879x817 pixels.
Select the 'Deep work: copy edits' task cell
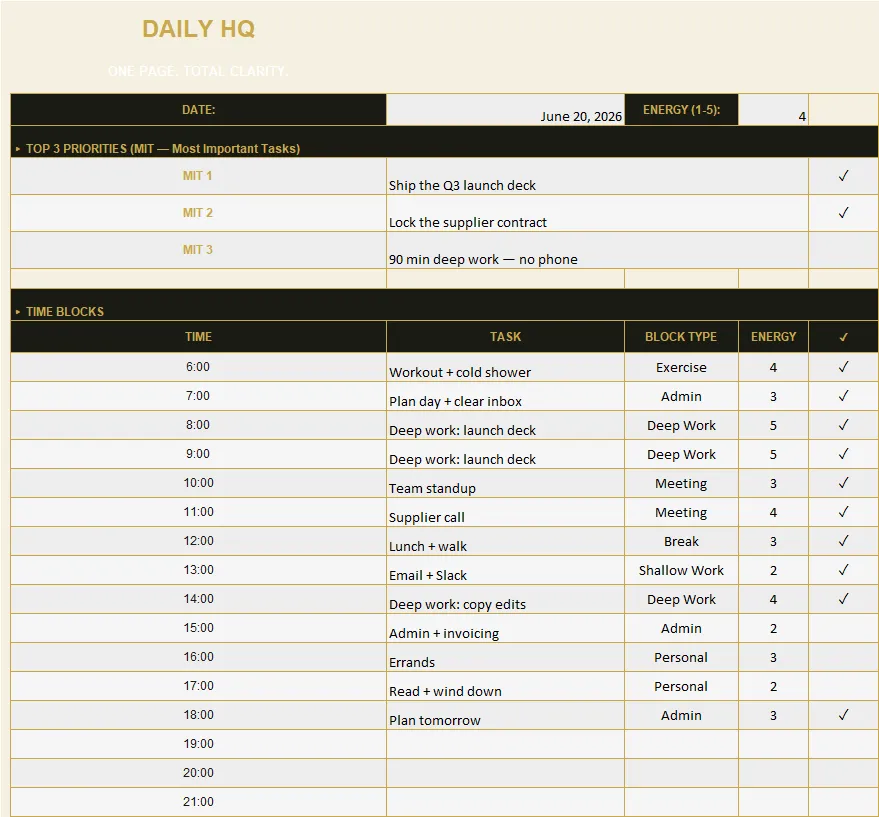(505, 599)
